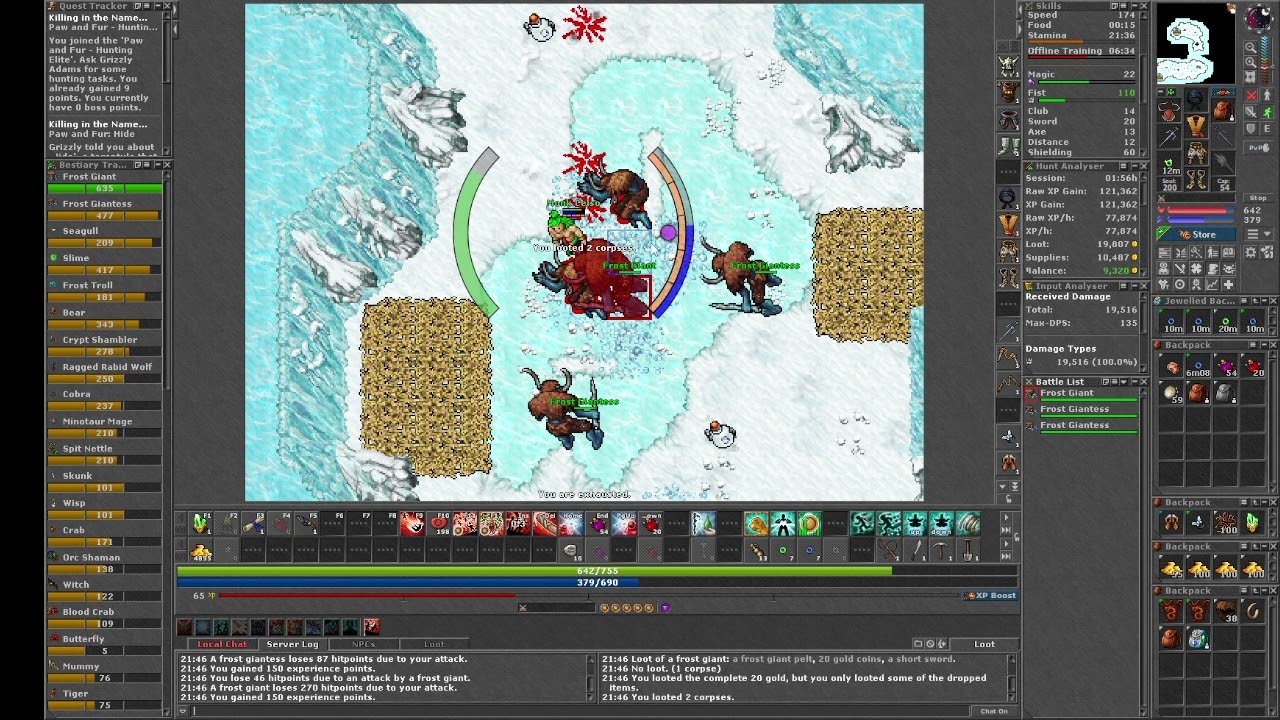Click the armor equipment slot
The width and height of the screenshot is (1280, 720).
pyautogui.click(x=1196, y=127)
